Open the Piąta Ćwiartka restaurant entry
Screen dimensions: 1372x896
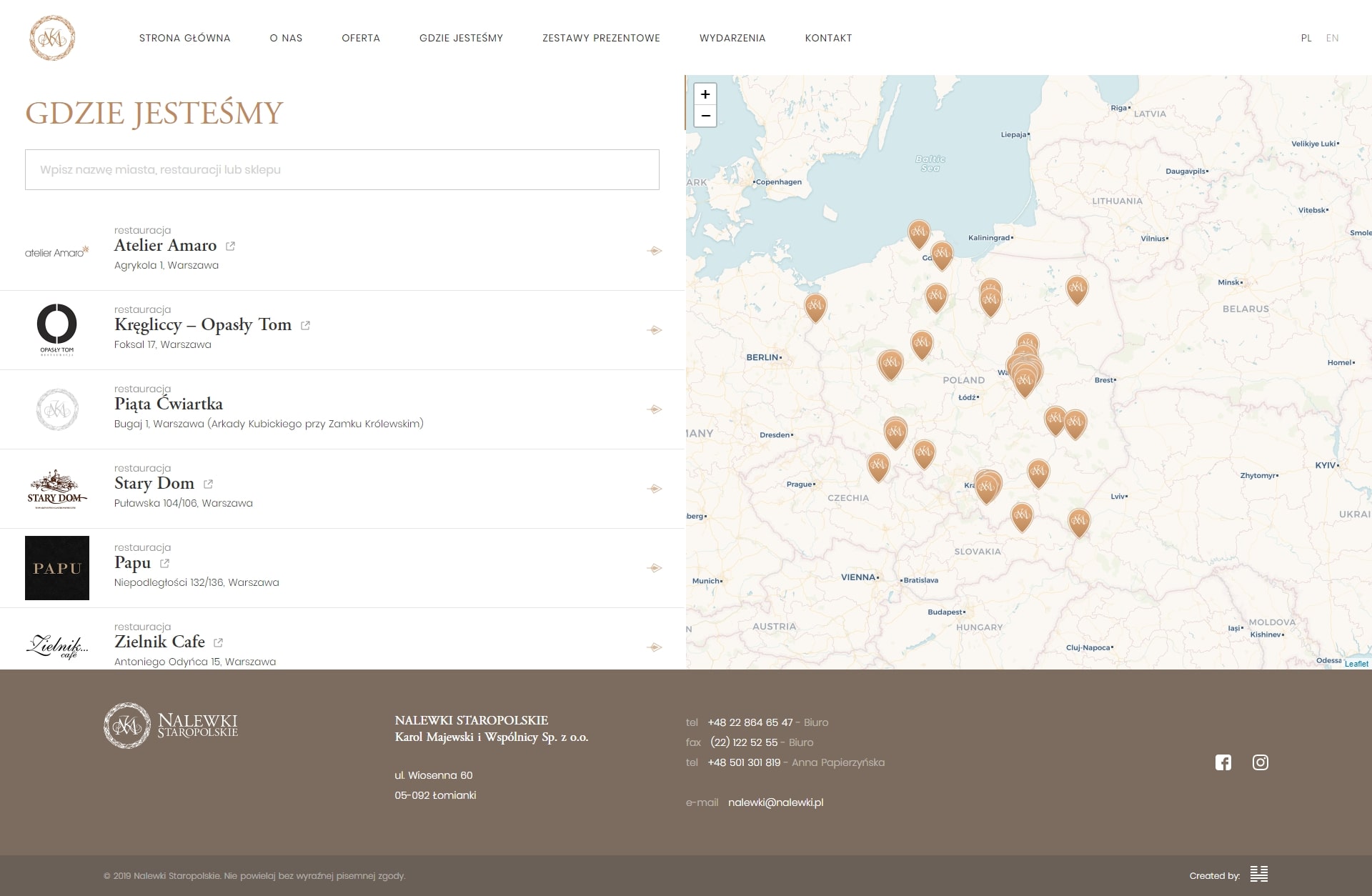169,404
